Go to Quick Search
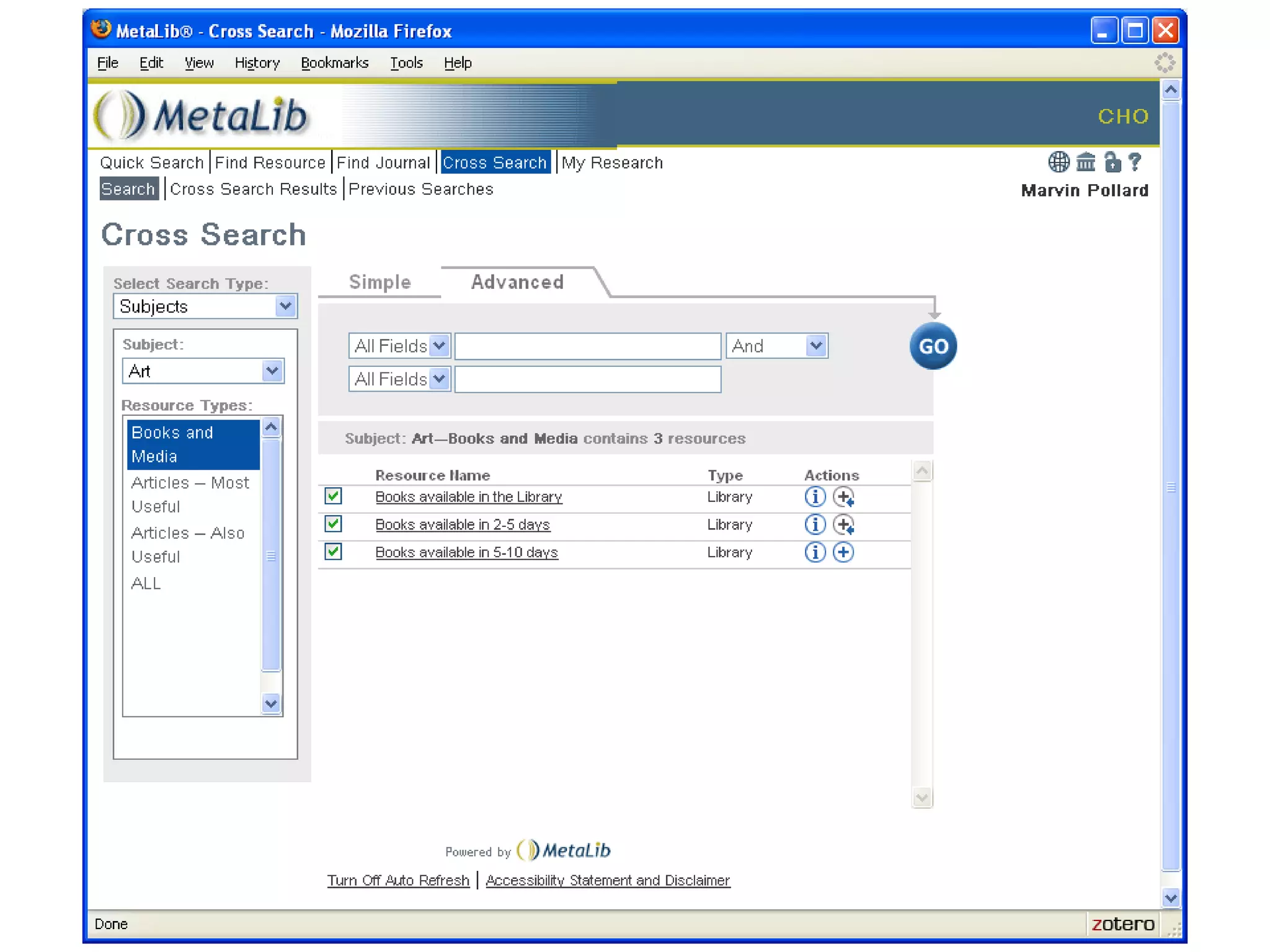This screenshot has height=952, width=1270. point(152,162)
